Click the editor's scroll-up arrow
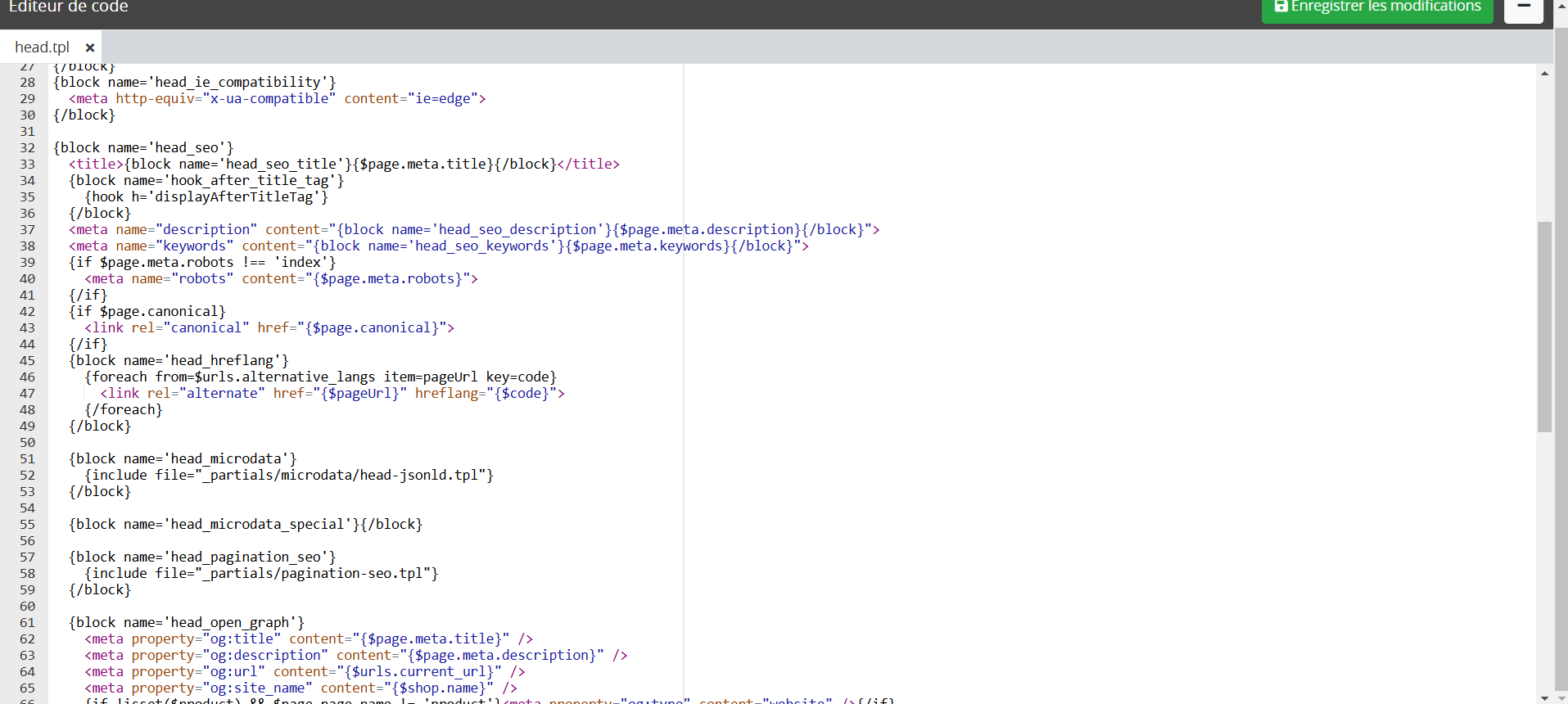This screenshot has width=1568, height=704. tap(1544, 74)
